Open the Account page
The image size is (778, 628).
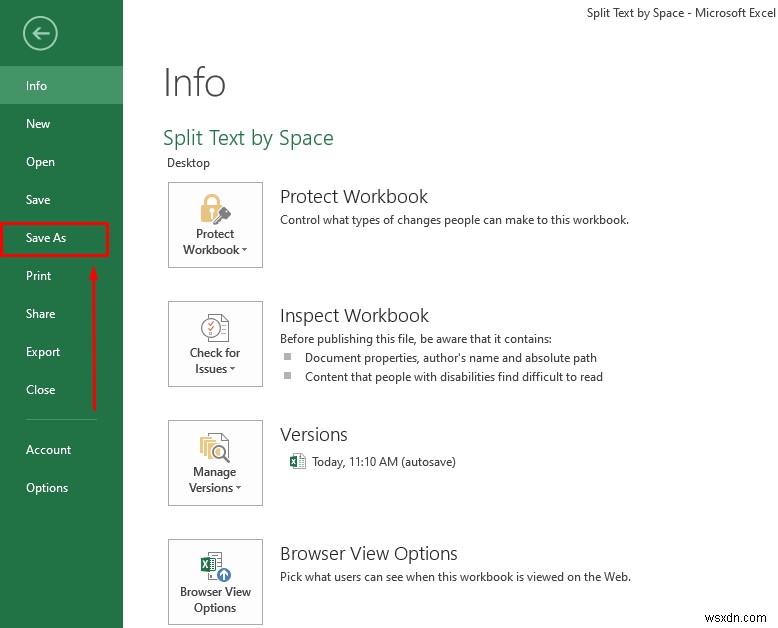(x=61, y=450)
